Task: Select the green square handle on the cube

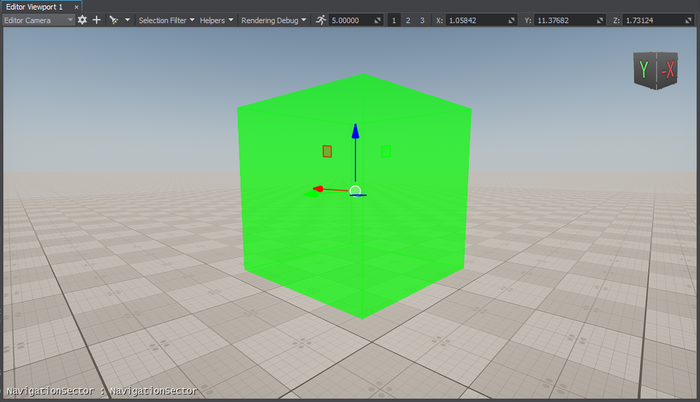Action: coord(386,151)
